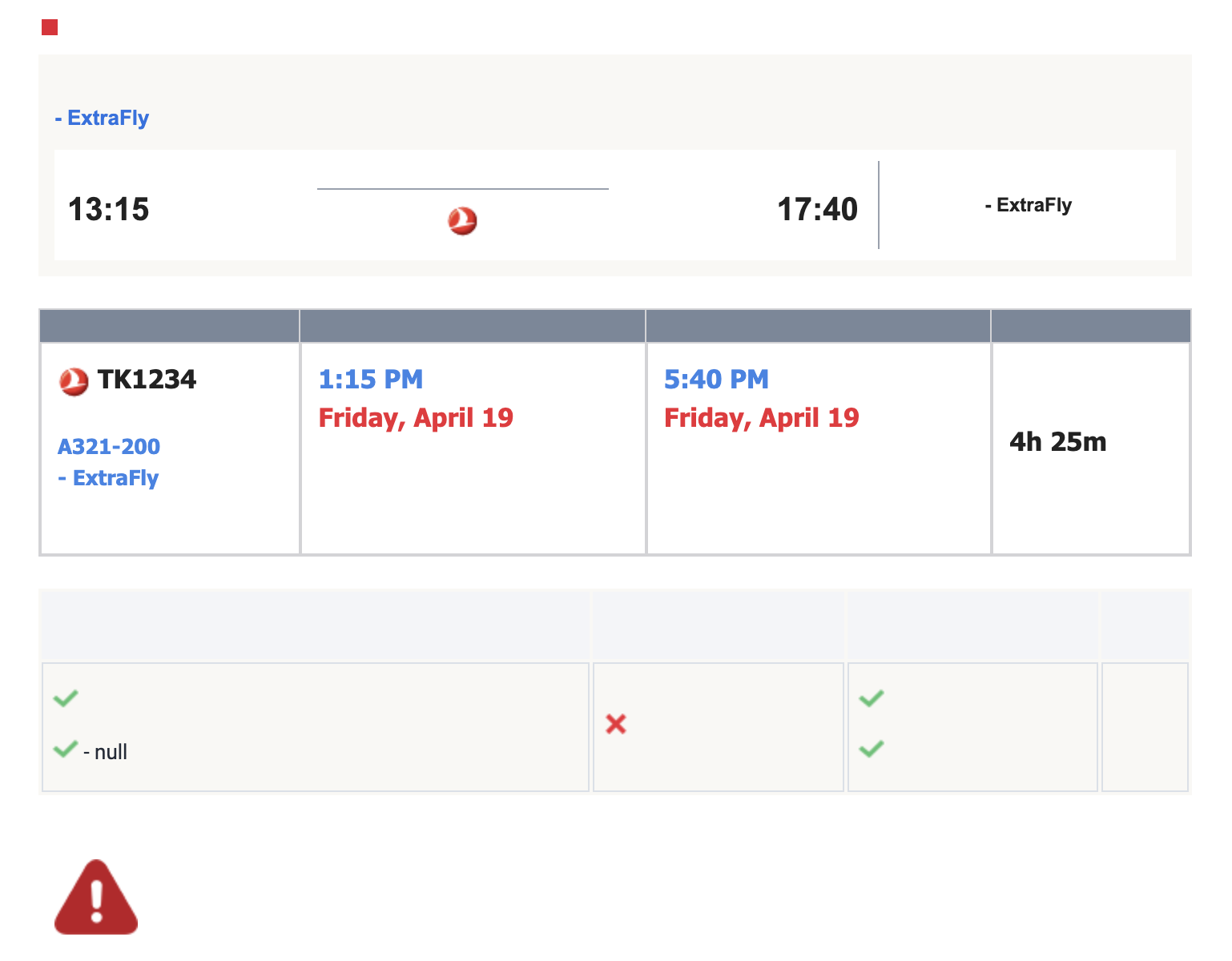Click the 1:15 PM departure time
Screen dimensions: 1232x961
click(x=370, y=379)
